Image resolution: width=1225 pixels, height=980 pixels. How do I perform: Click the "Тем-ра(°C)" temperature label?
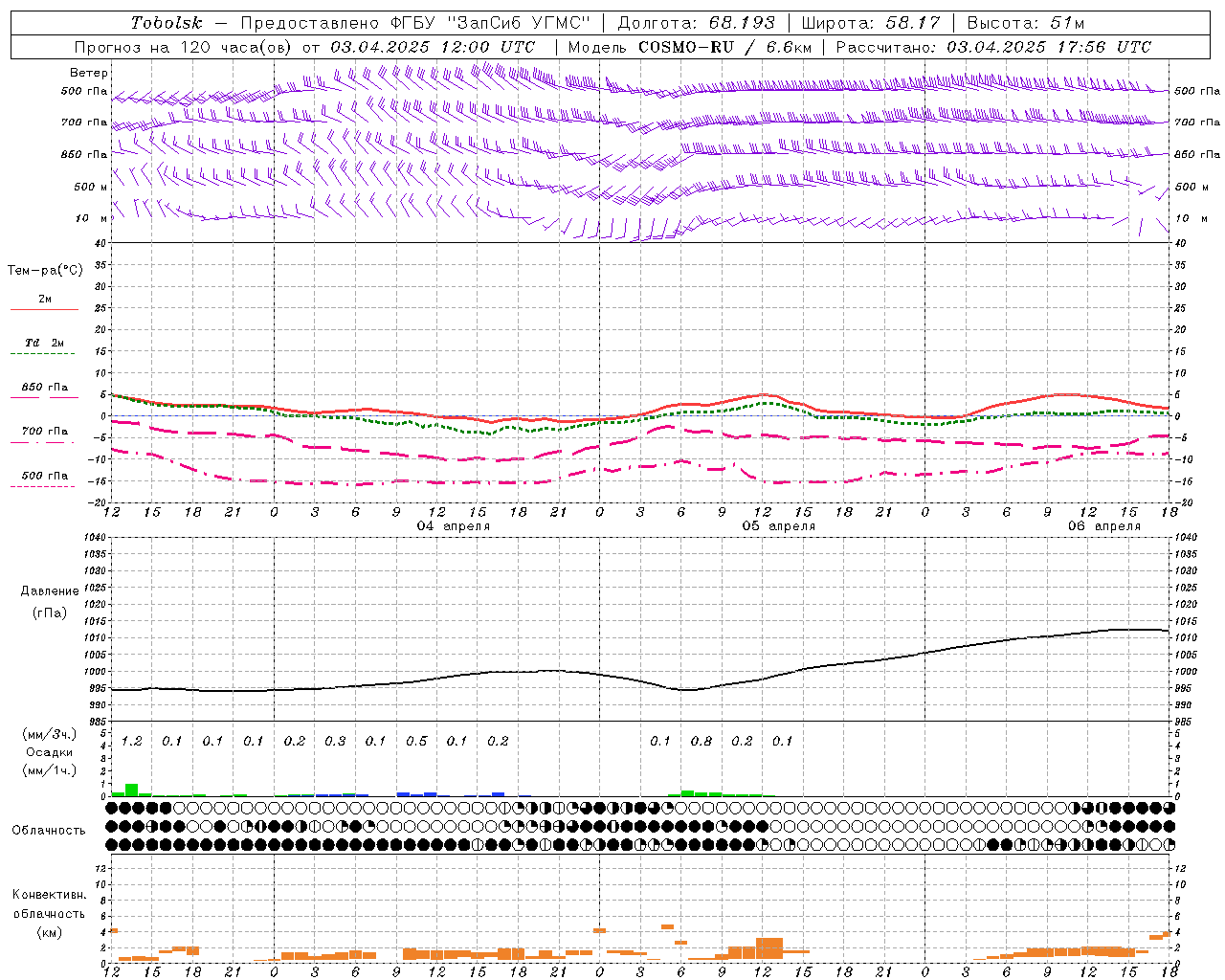[x=45, y=271]
